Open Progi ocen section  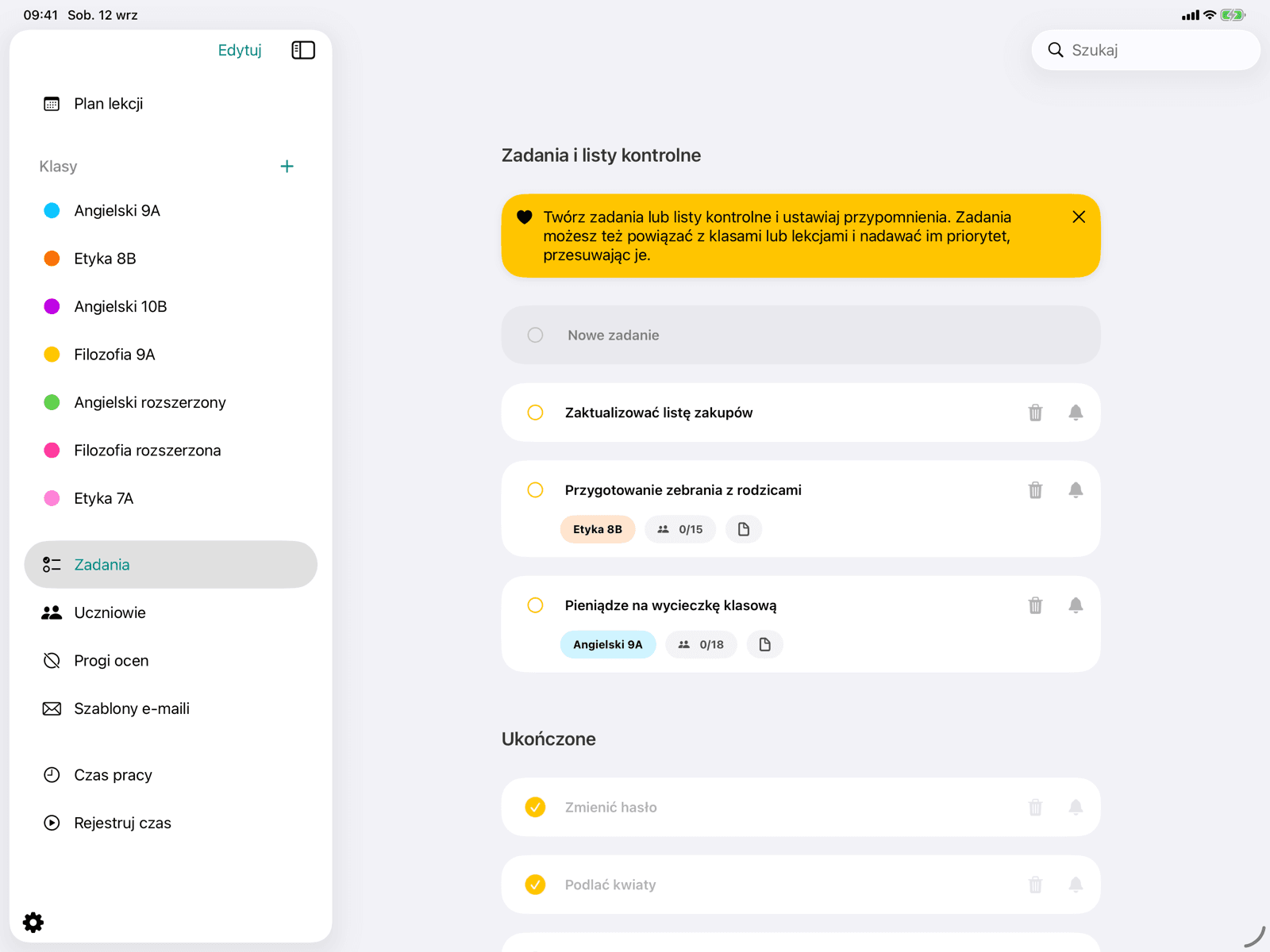pos(171,661)
